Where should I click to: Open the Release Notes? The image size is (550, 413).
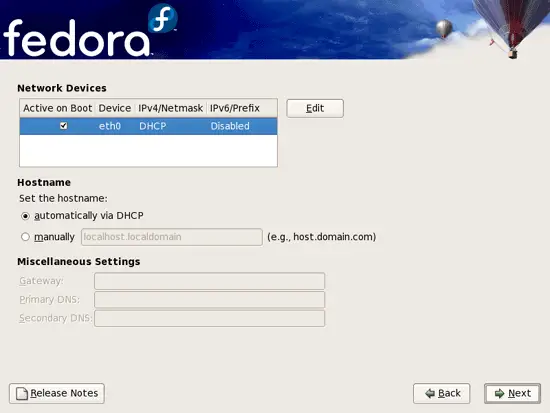pos(57,393)
